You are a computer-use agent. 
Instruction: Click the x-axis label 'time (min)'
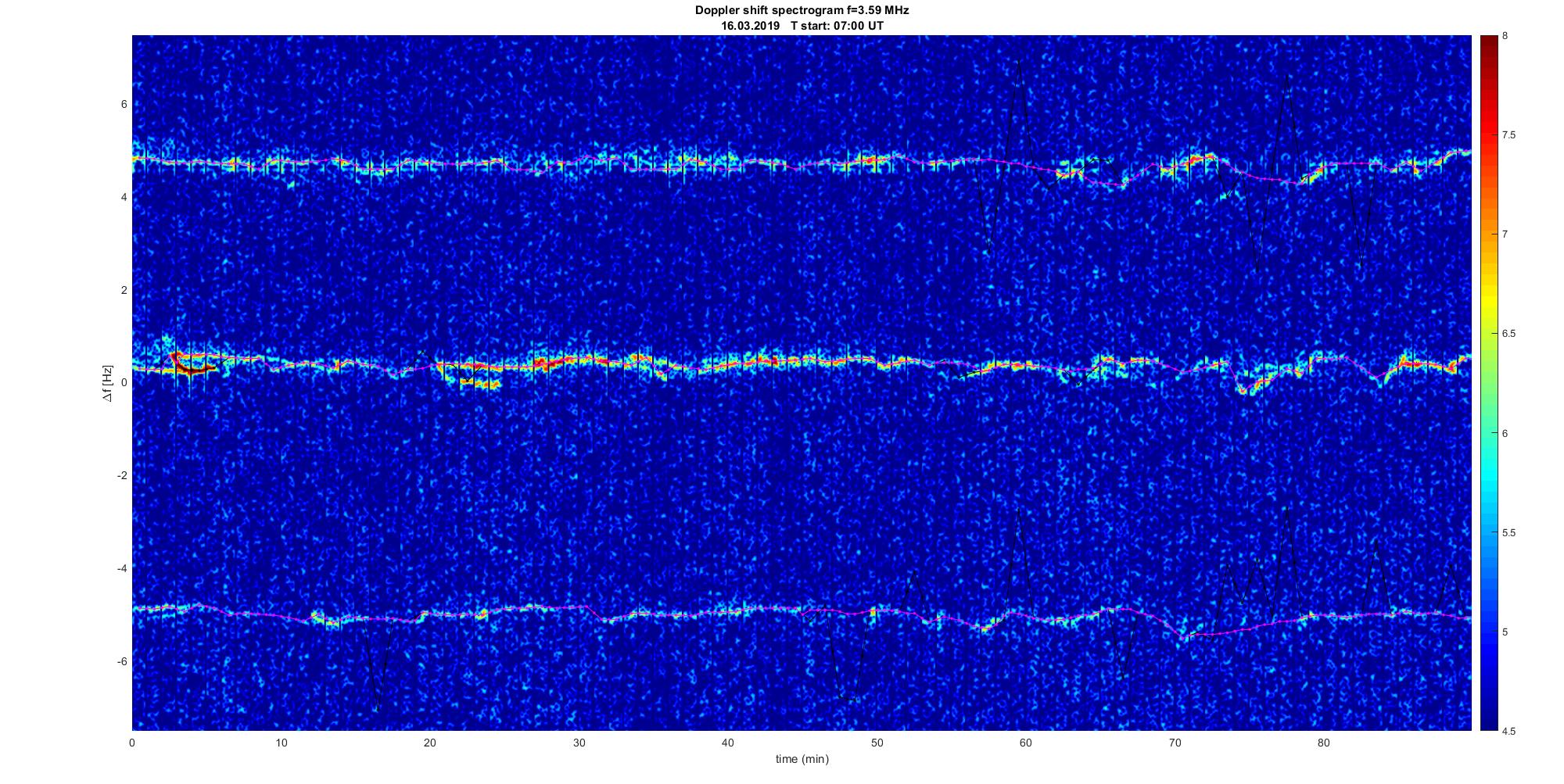coord(802,759)
